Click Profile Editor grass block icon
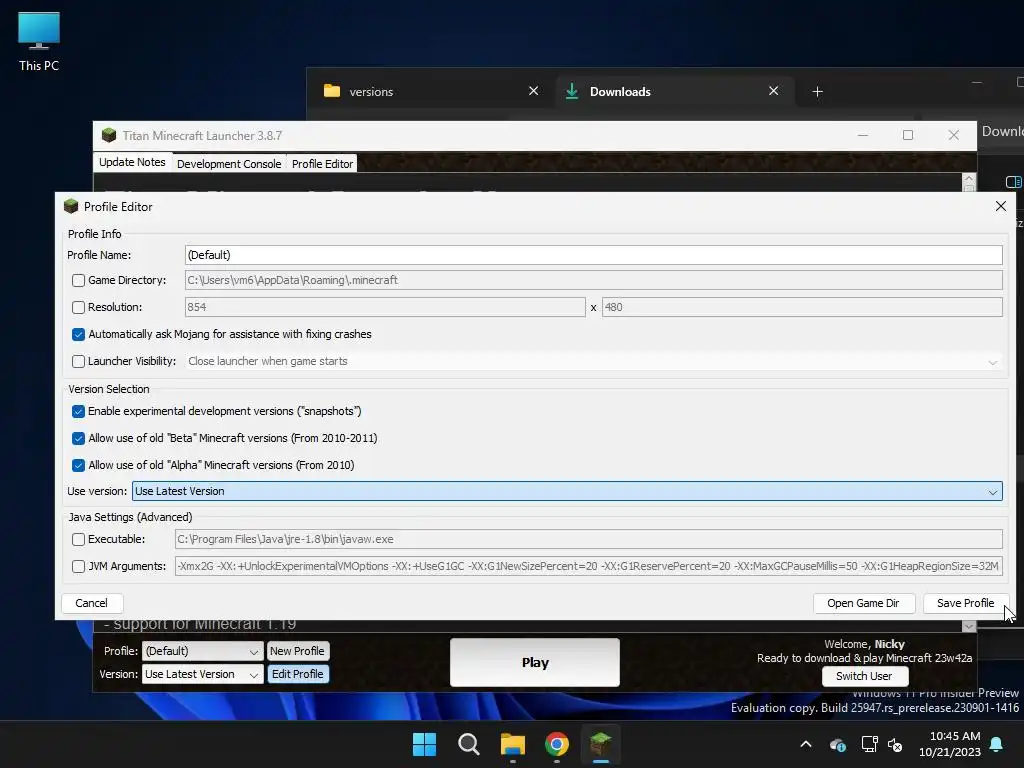Screen dimensions: 1024x768 [x=71, y=206]
